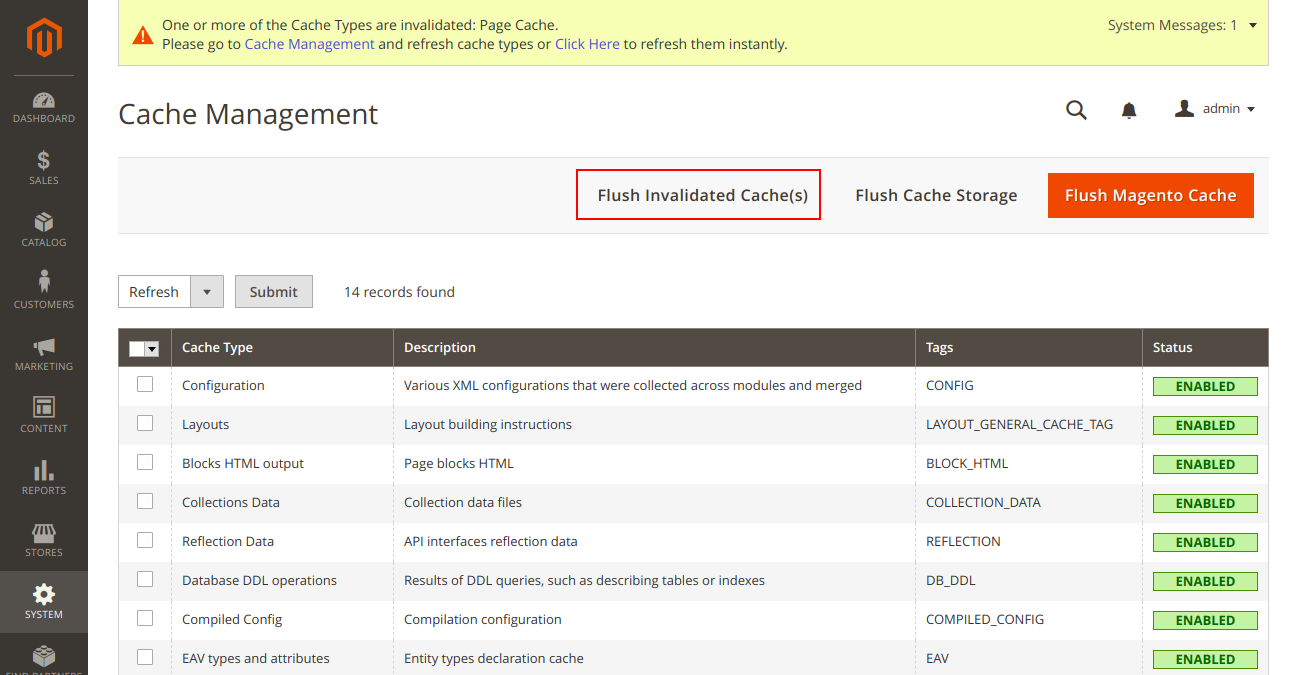The width and height of the screenshot is (1299, 675).
Task: Tick the Database DDL operations checkbox
Action: point(145,579)
